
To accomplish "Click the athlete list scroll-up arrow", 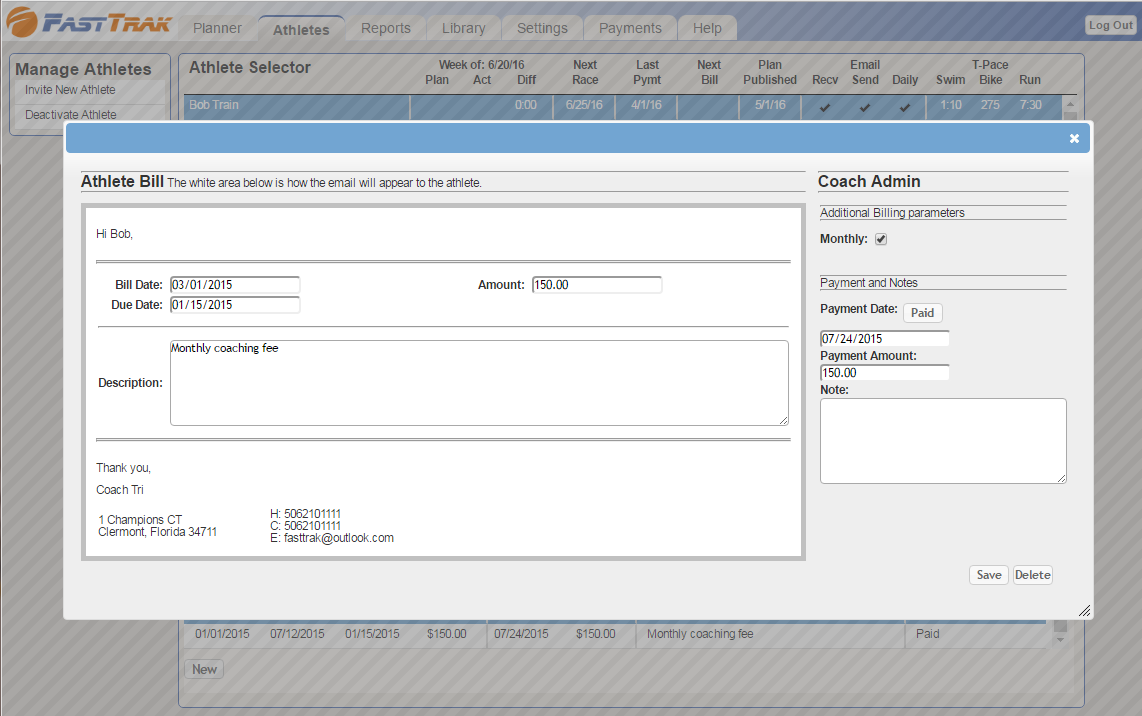I will pyautogui.click(x=1070, y=105).
